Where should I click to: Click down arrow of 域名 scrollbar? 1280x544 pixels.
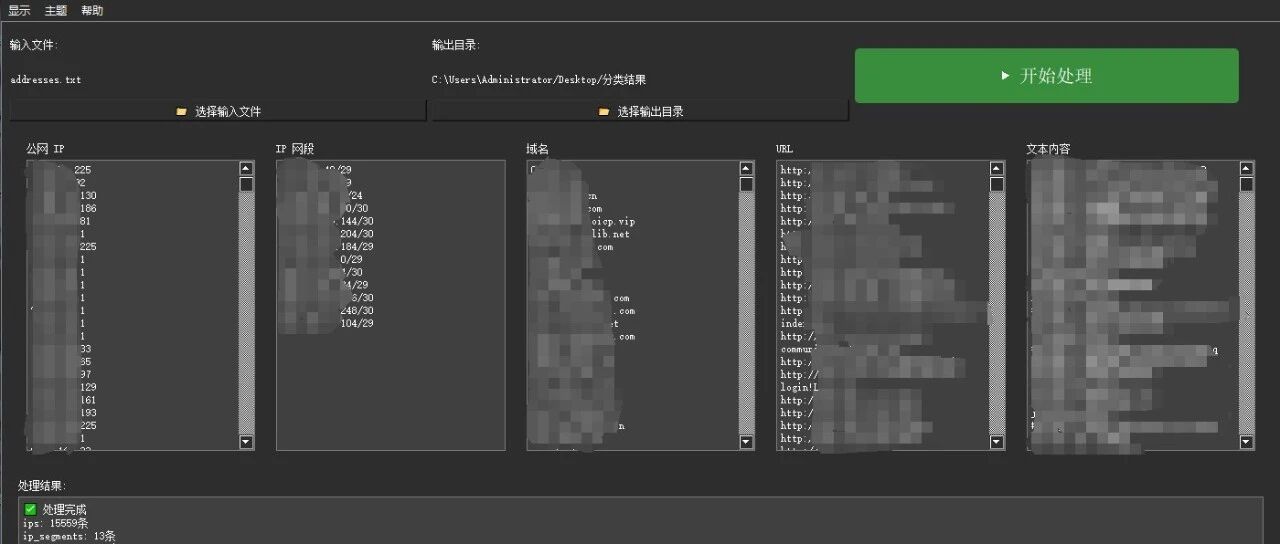(746, 441)
